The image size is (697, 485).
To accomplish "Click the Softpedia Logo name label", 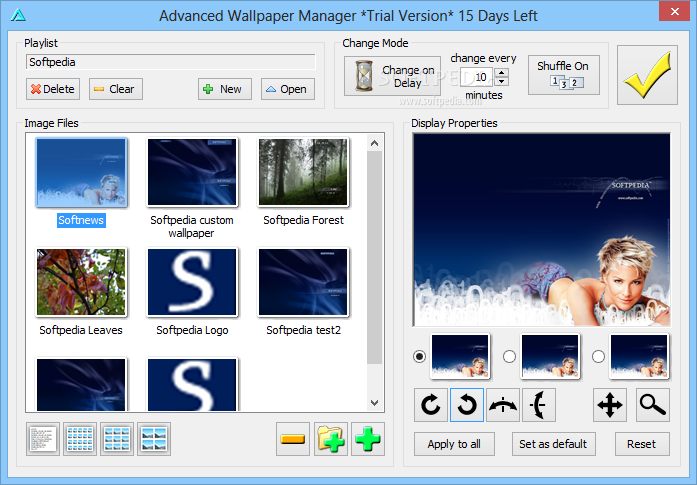I will (x=192, y=330).
